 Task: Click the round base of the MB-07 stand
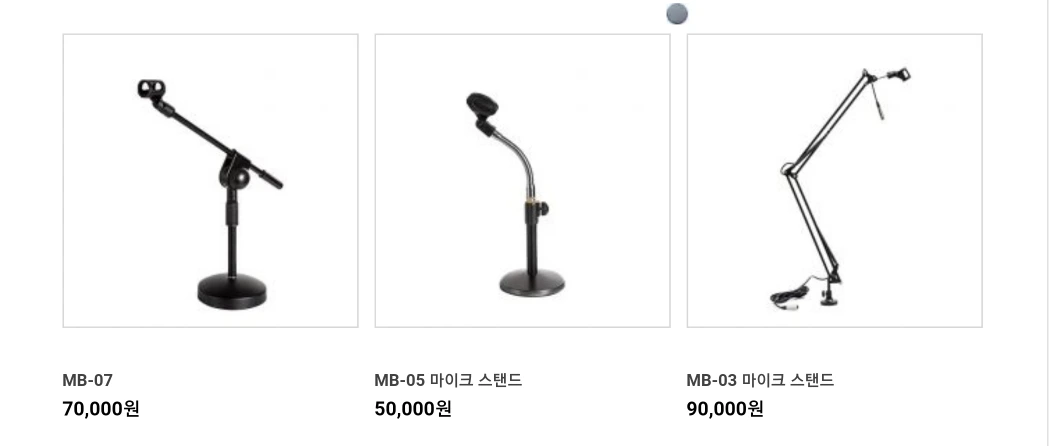pyautogui.click(x=232, y=292)
